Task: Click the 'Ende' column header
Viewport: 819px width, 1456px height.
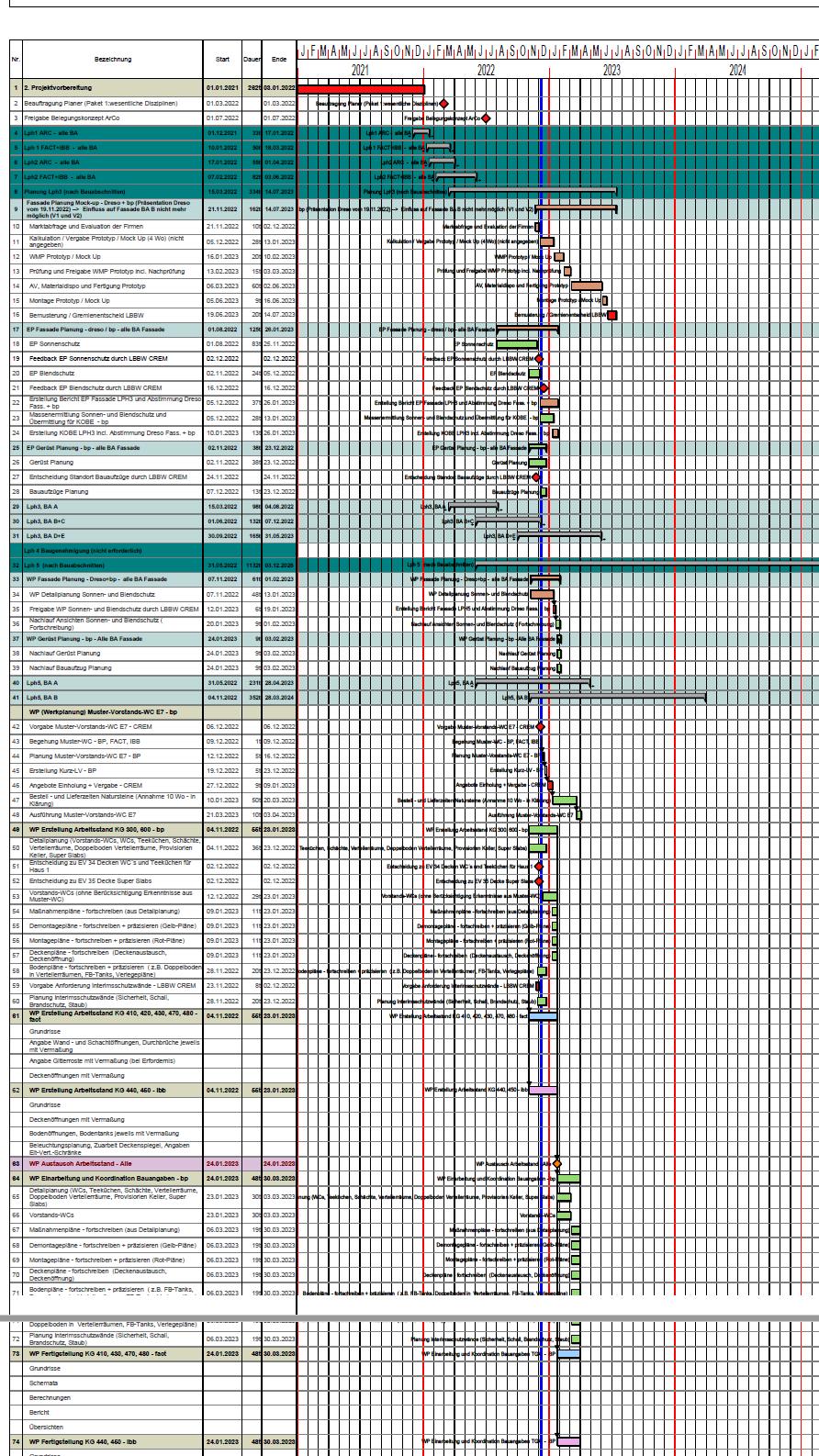Action: tap(280, 60)
